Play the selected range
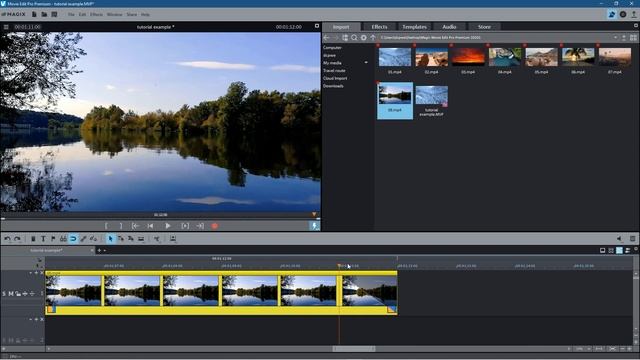The height and width of the screenshot is (360, 640). tap(185, 226)
